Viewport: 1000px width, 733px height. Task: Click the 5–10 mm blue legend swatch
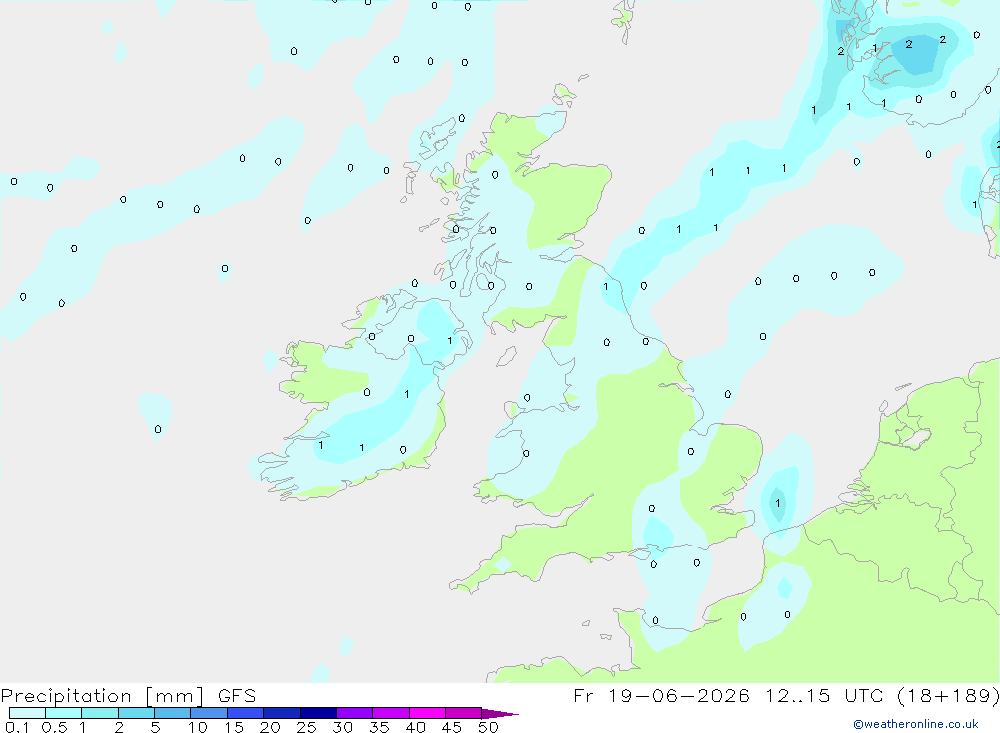tap(173, 713)
